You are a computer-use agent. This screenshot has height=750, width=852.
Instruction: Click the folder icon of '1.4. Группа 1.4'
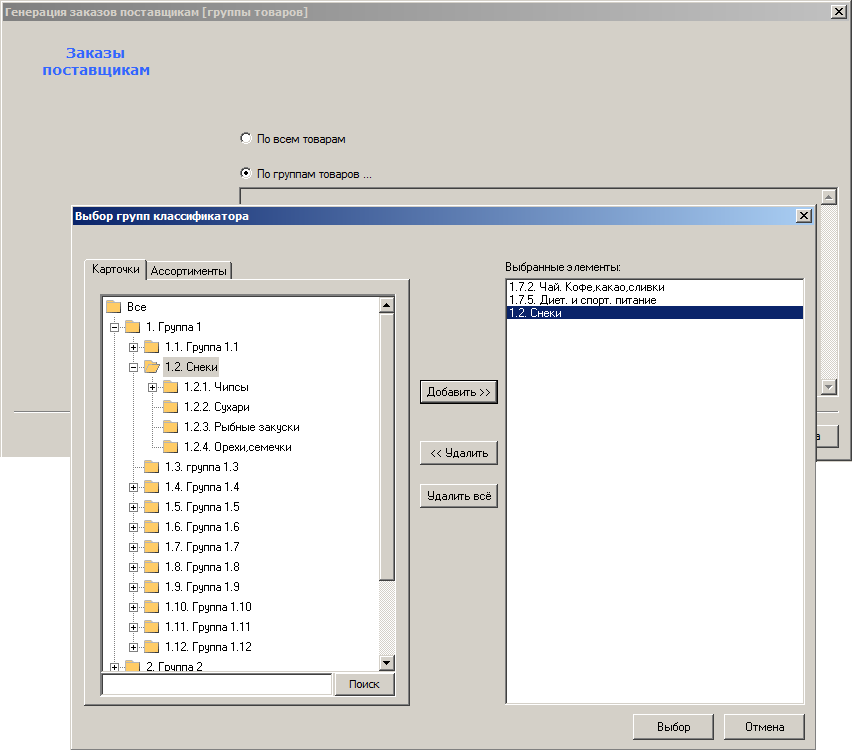coord(152,487)
